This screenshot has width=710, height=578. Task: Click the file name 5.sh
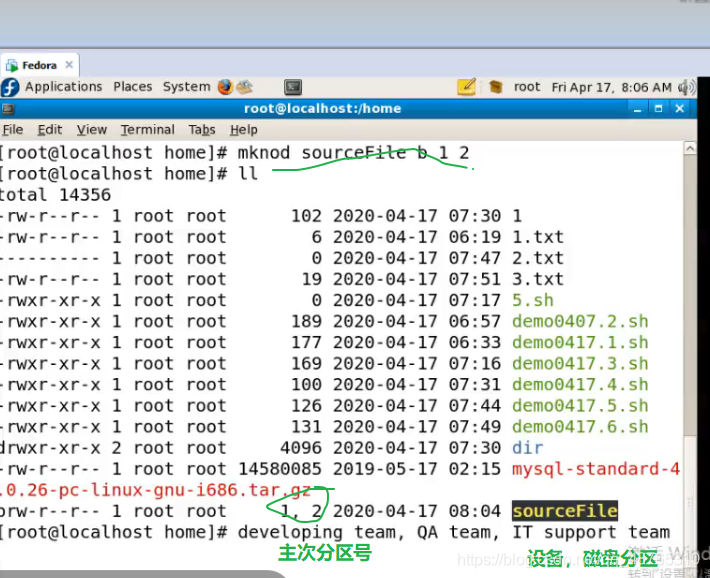pyautogui.click(x=533, y=300)
